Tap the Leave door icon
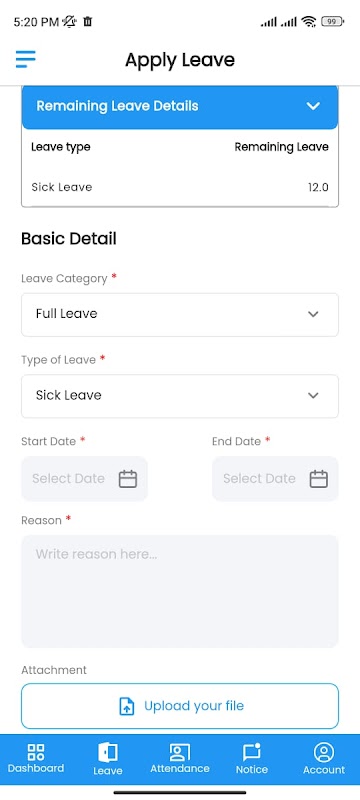360x800 pixels. [108, 752]
